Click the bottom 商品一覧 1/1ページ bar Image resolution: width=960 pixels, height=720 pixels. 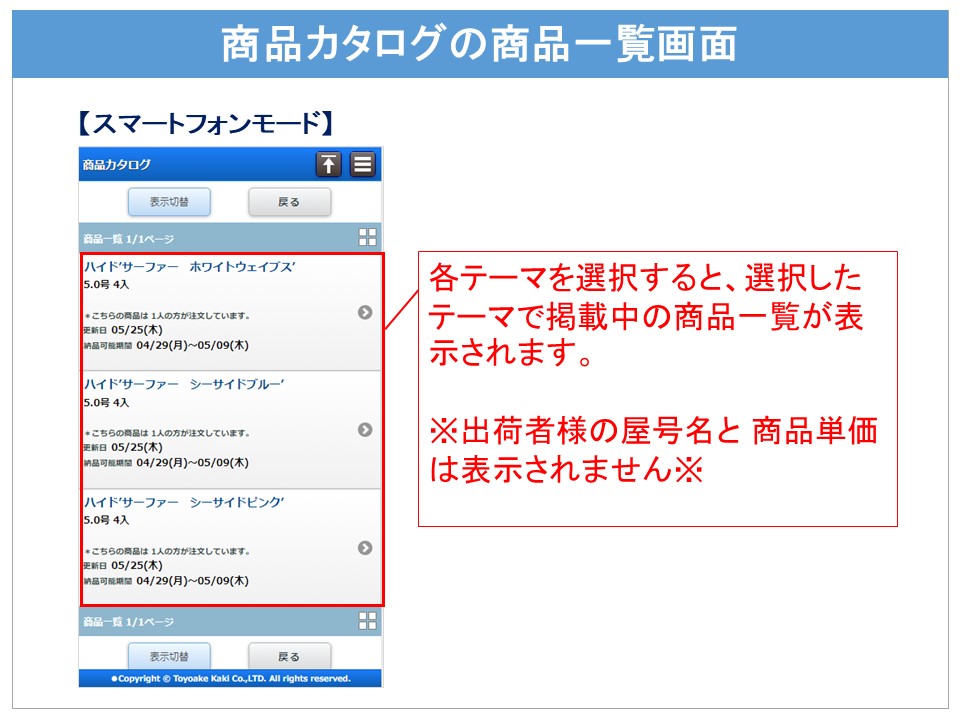[x=128, y=622]
